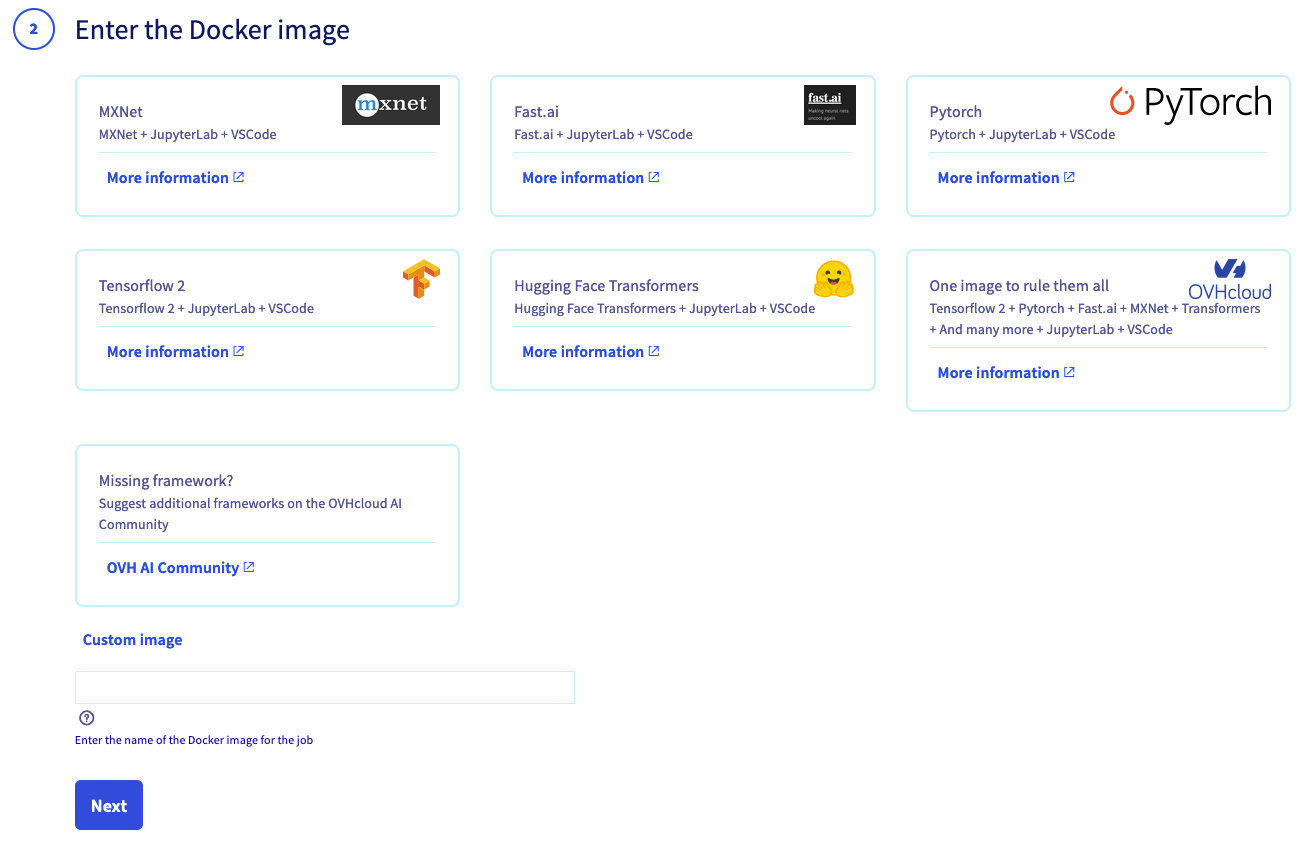Screen dimensions: 1315x841
Task: Click the Hugging Face emoji icon
Action: click(832, 279)
